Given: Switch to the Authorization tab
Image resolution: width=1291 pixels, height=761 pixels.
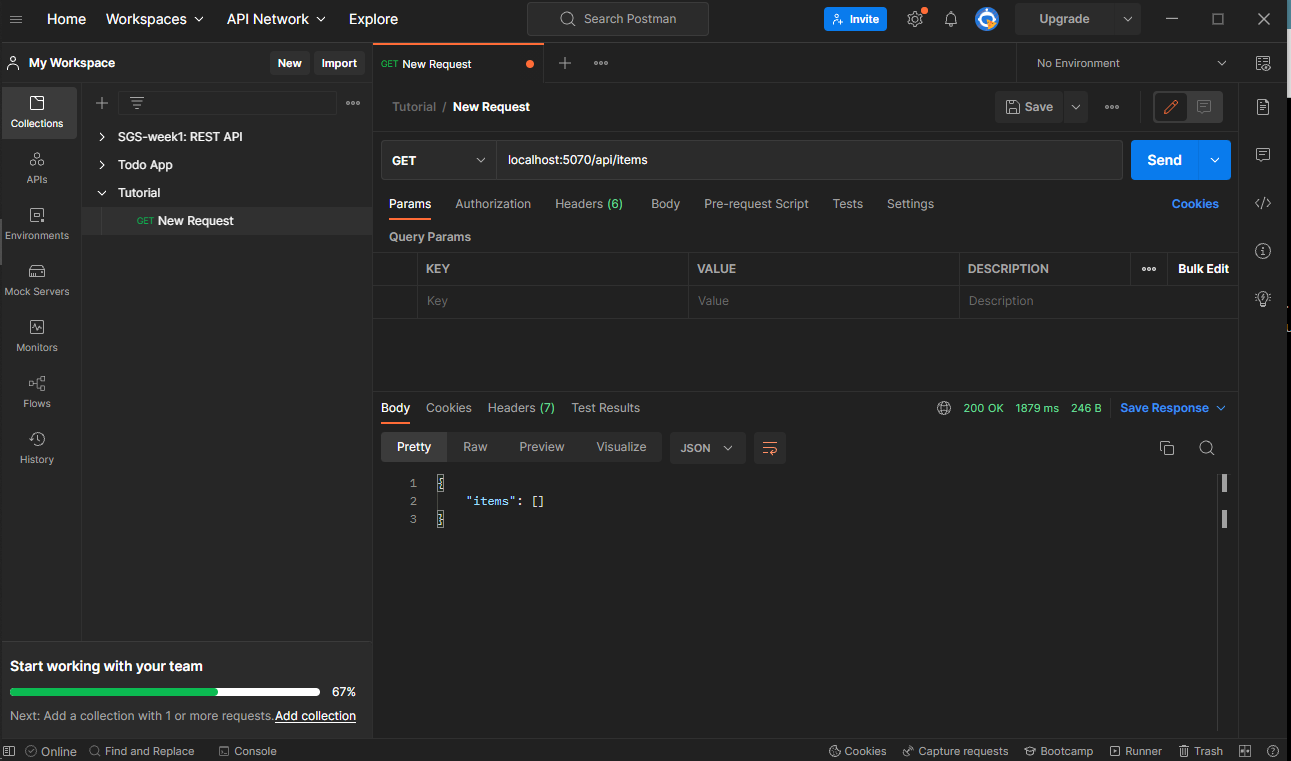Looking at the screenshot, I should click(x=493, y=204).
